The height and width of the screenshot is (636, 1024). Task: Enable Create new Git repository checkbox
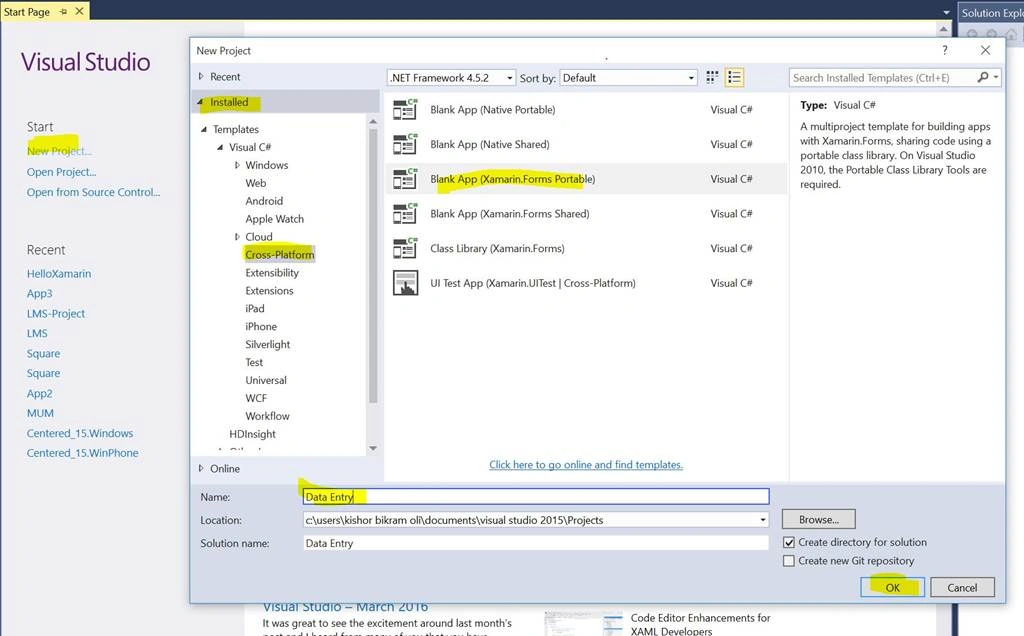click(x=789, y=560)
